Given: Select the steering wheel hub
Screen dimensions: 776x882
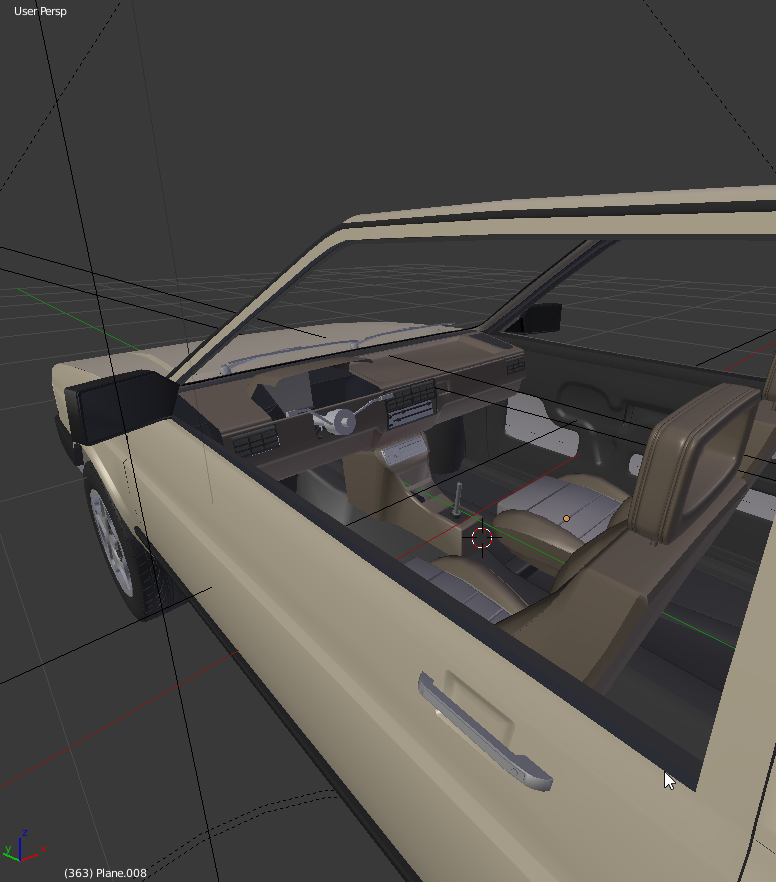Looking at the screenshot, I should click(343, 421).
